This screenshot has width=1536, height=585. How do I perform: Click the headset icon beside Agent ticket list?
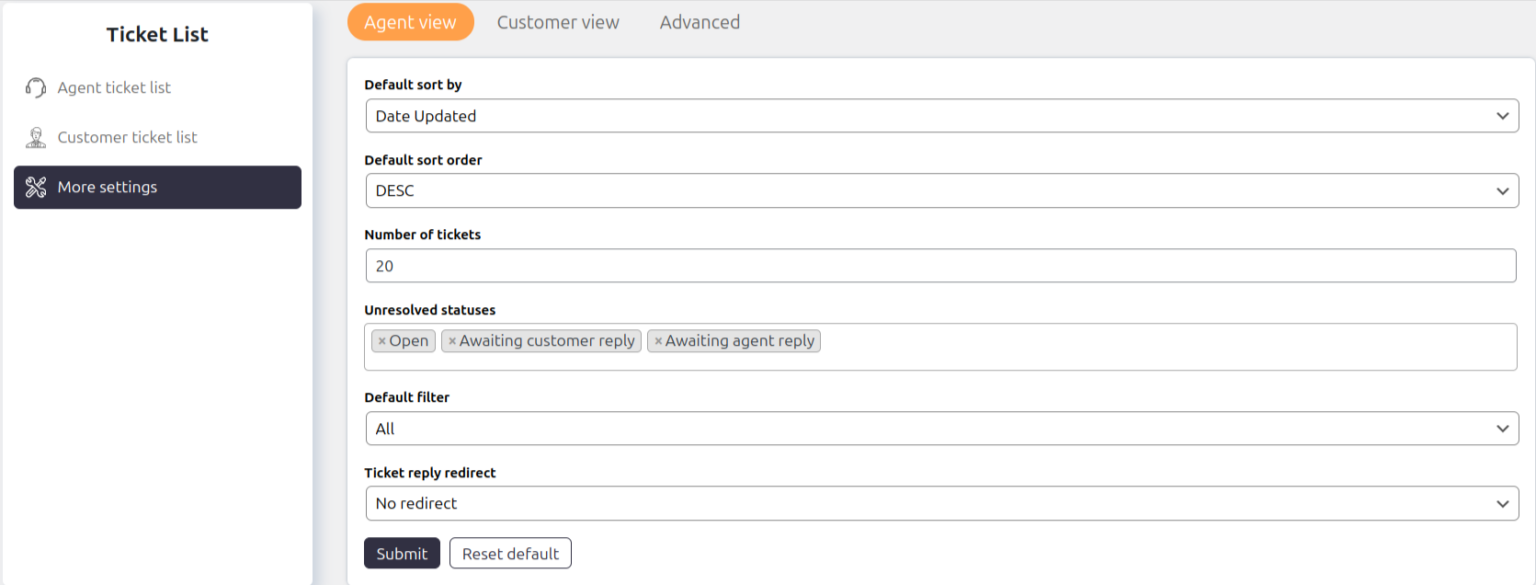pyautogui.click(x=35, y=87)
